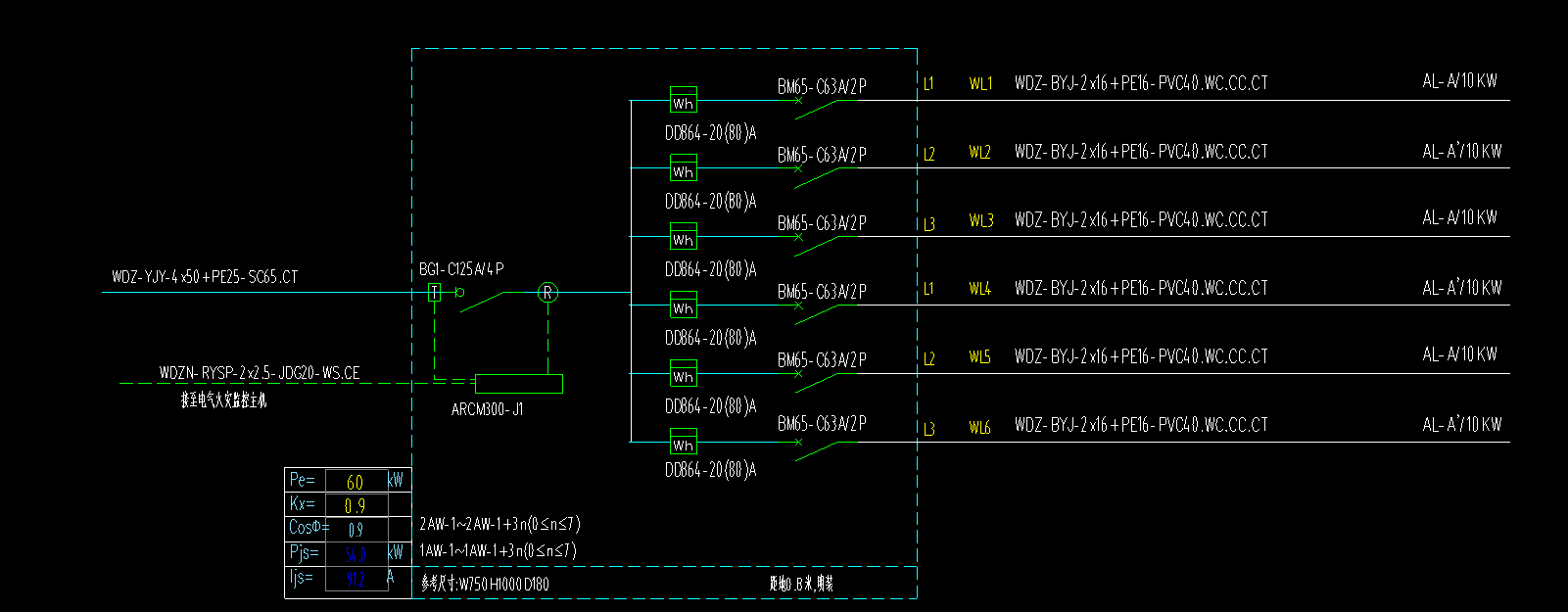Screen dimensions: 1568x612
Task: Click the Chinese note below the WDZN-RYSP cable
Action: pyautogui.click(x=223, y=400)
